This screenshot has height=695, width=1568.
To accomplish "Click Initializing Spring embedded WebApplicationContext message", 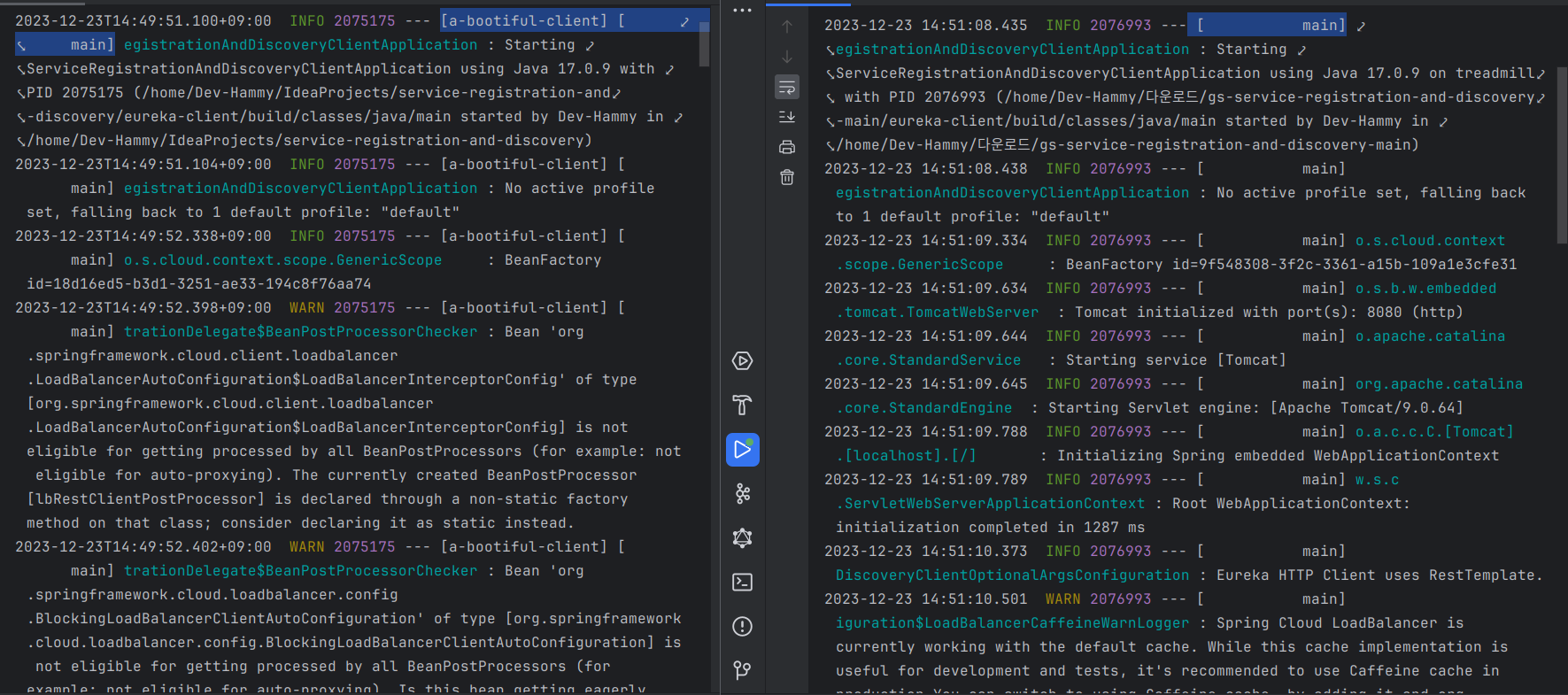I will click(x=1278, y=455).
